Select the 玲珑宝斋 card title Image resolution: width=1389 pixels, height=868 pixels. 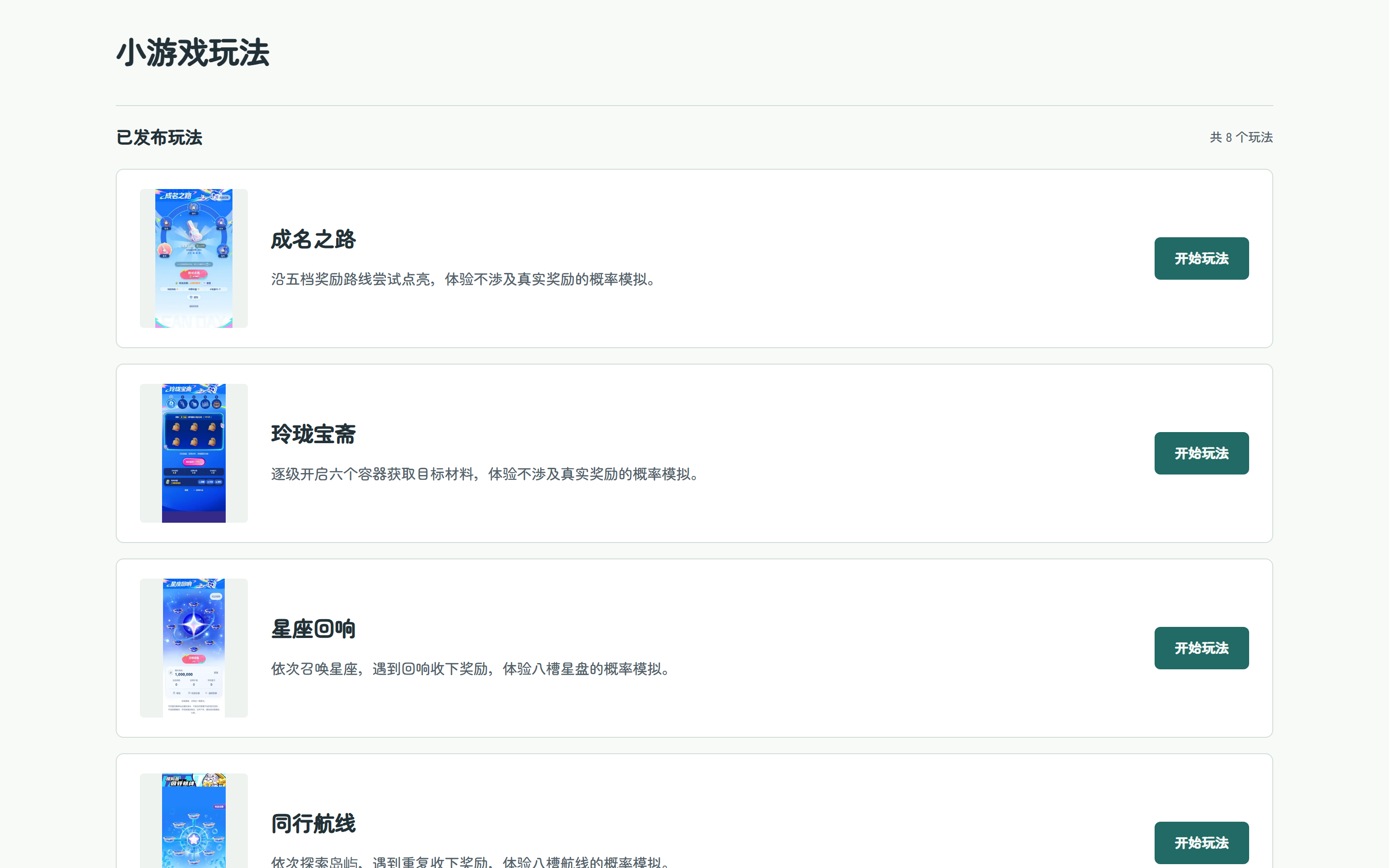pyautogui.click(x=313, y=434)
